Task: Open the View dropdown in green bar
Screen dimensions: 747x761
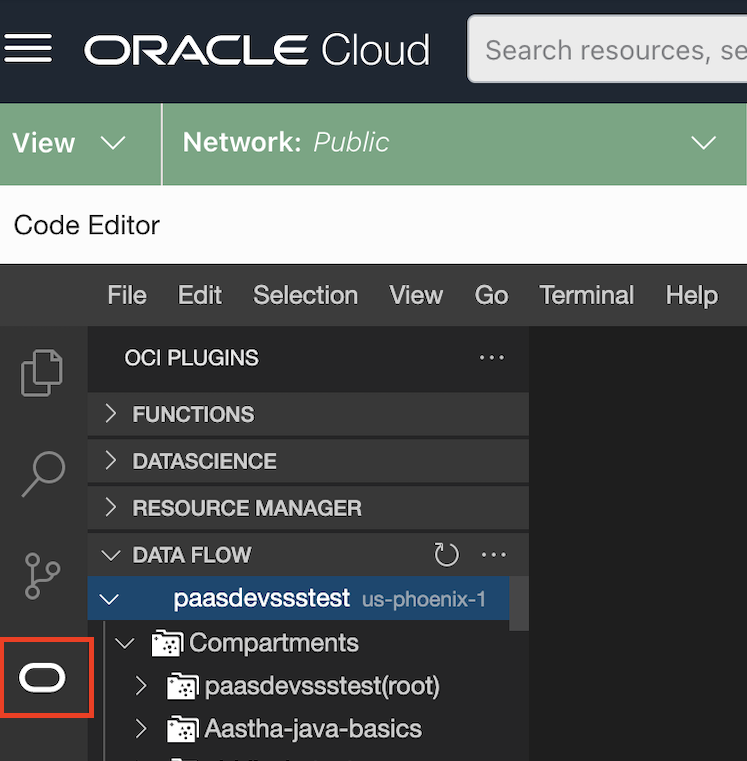Action: 70,143
